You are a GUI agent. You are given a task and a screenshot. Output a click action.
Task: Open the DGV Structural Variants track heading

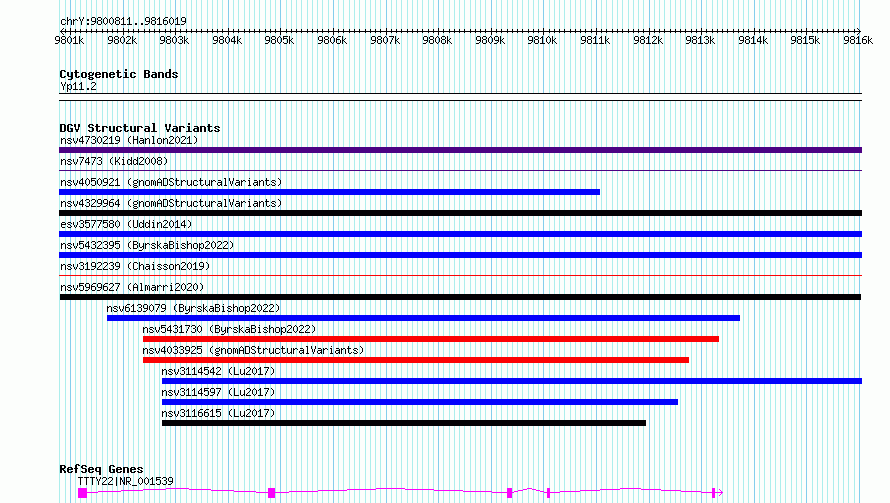(x=140, y=128)
